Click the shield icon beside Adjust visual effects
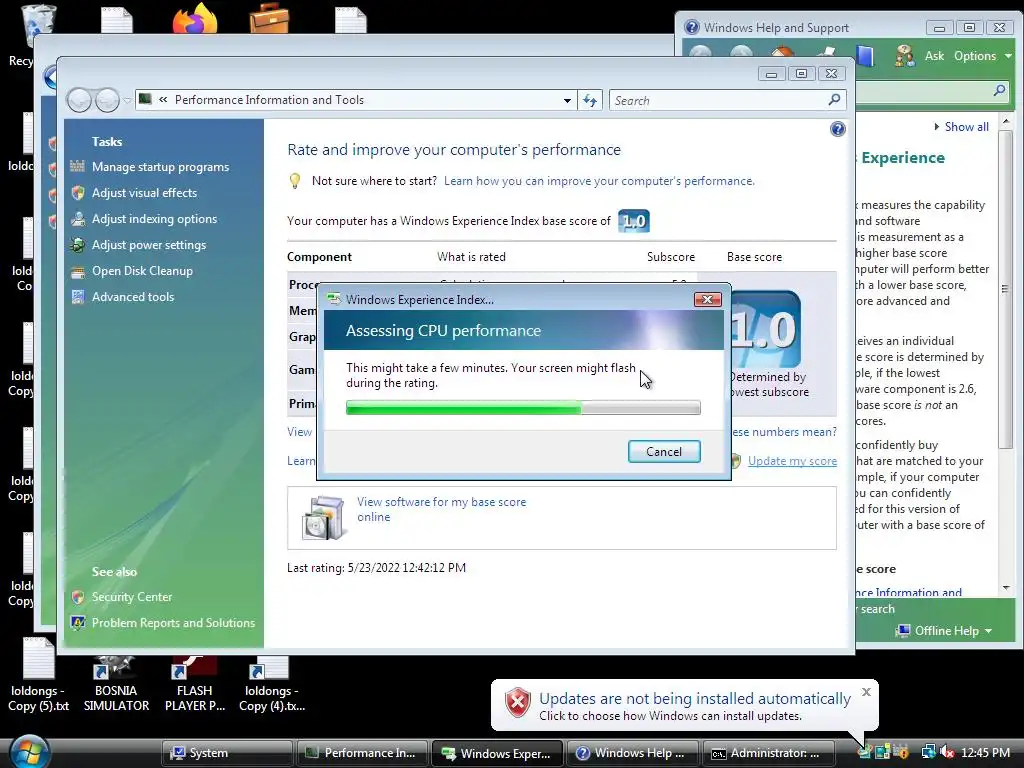 pos(78,193)
